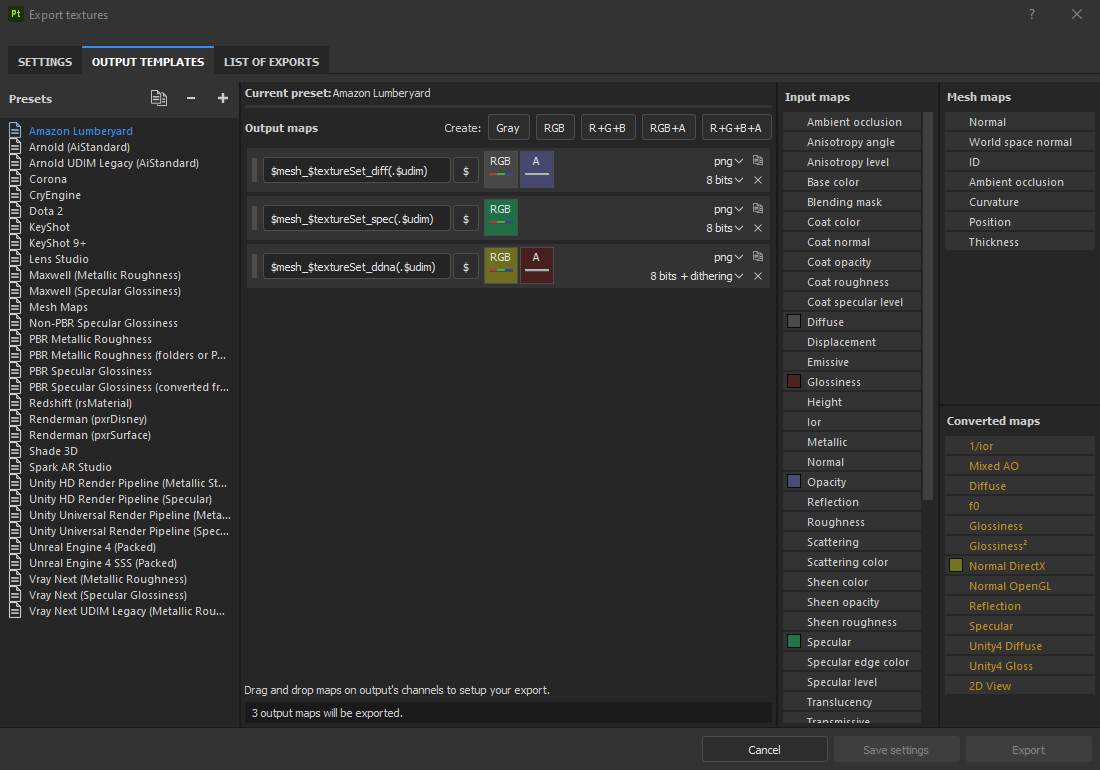
Task: Delete the diff output map with X
Action: tap(758, 180)
